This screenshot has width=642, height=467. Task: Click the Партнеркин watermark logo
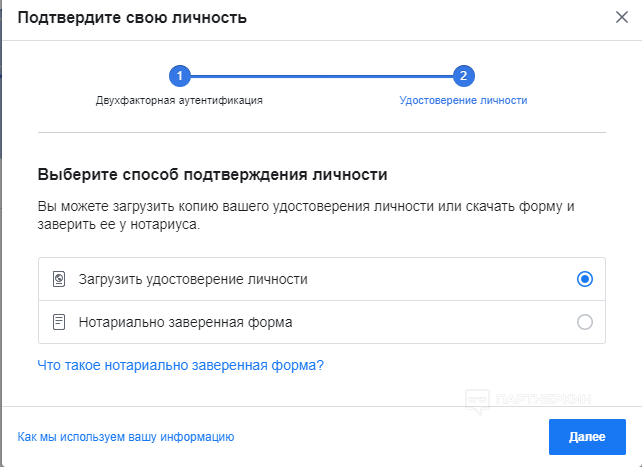(x=477, y=402)
